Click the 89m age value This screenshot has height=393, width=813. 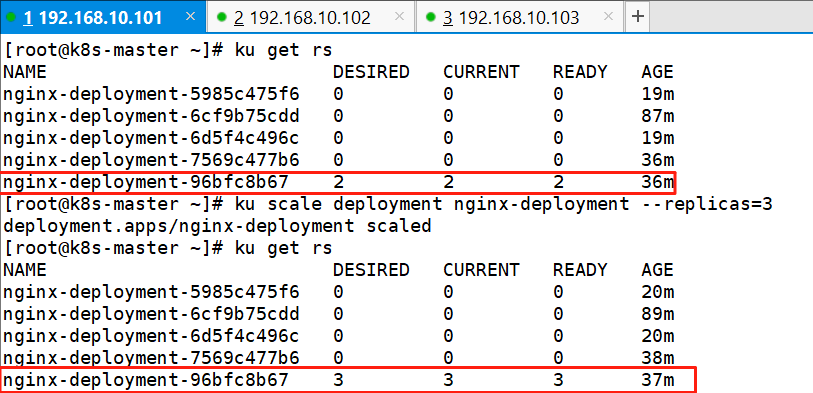(657, 314)
